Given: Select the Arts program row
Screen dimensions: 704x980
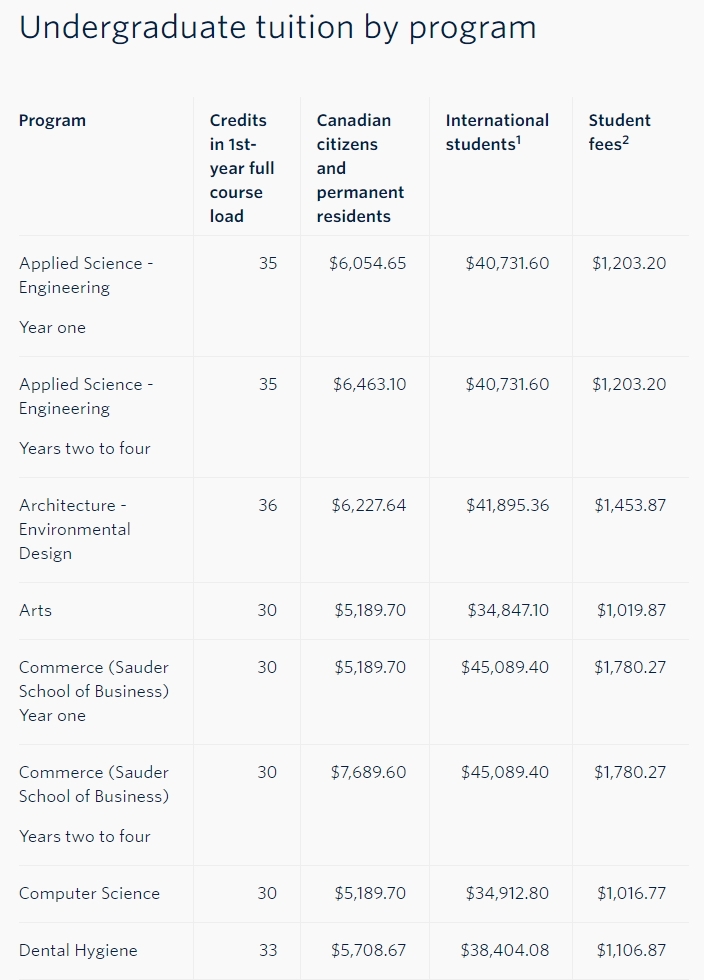Looking at the screenshot, I should coord(353,611).
